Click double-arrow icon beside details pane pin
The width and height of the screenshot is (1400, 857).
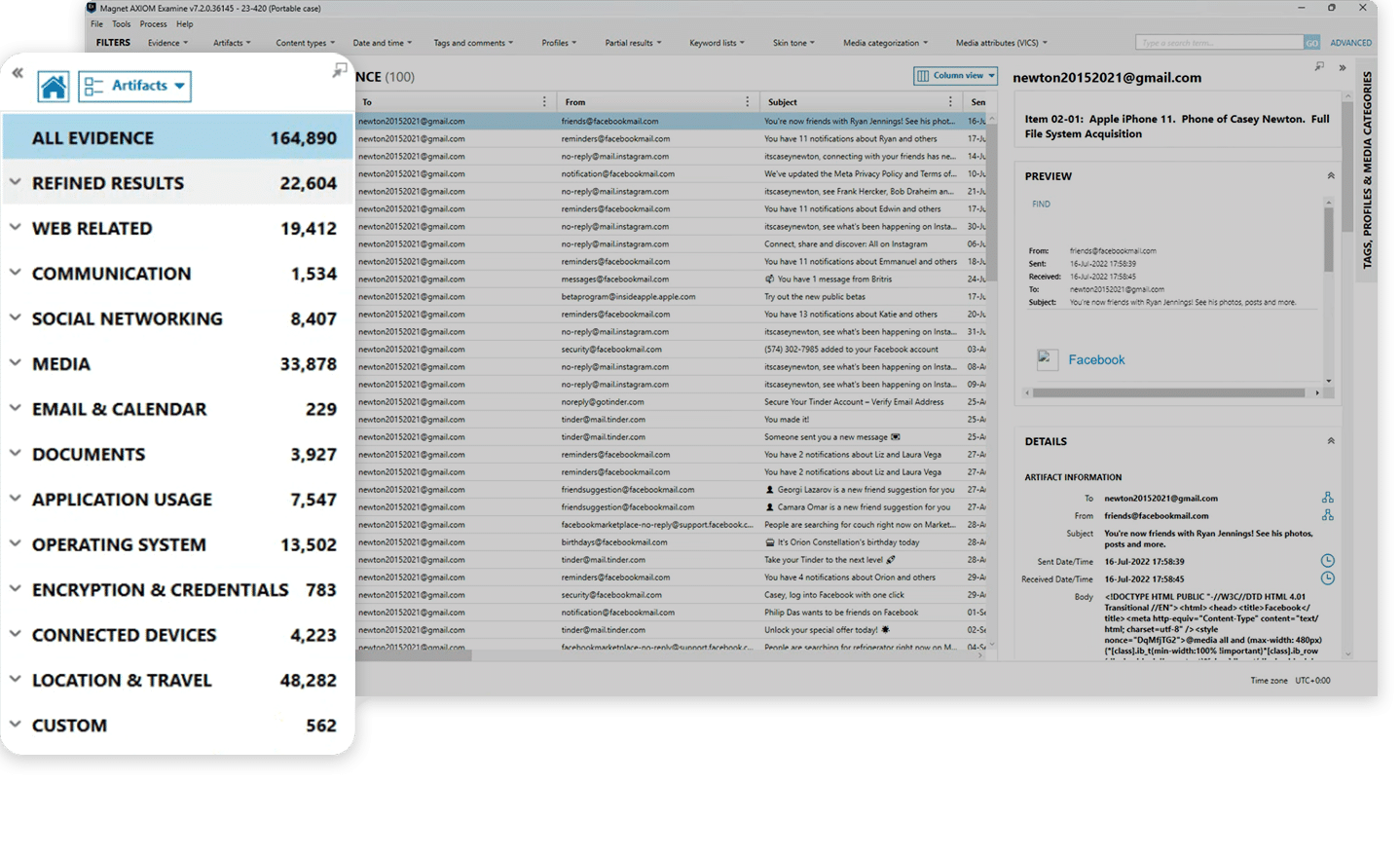(1343, 68)
